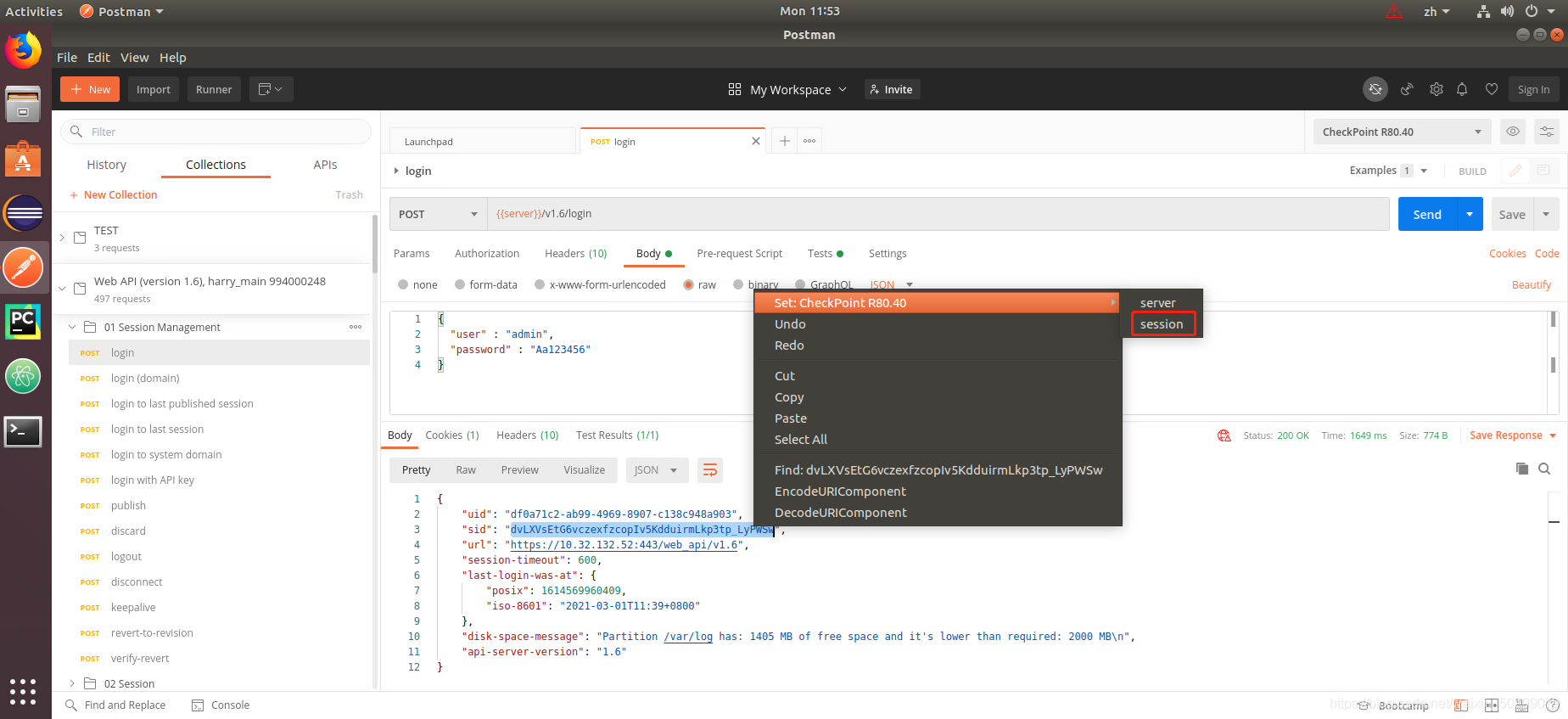This screenshot has width=1568, height=719.
Task: Open manage environments settings icon
Action: pyautogui.click(x=1547, y=132)
